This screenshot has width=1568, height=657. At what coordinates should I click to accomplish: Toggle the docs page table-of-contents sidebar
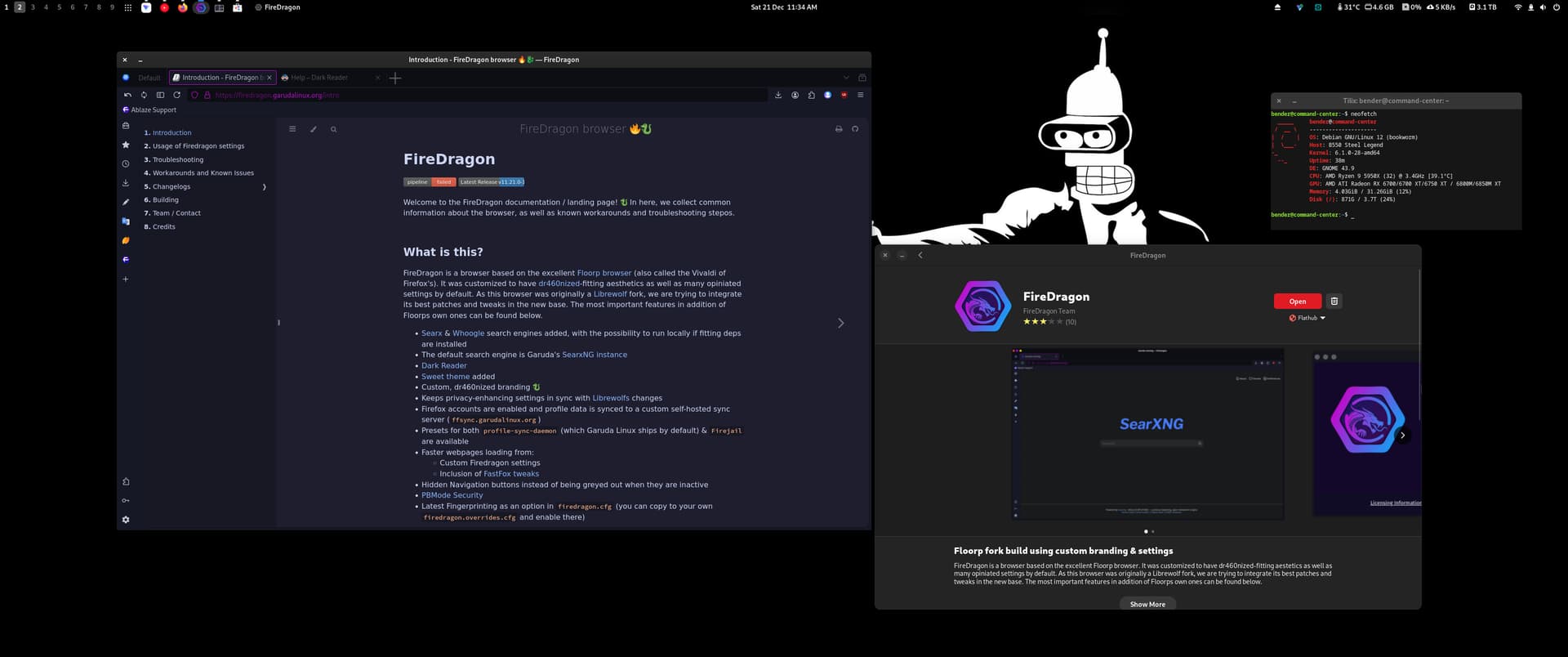point(292,129)
